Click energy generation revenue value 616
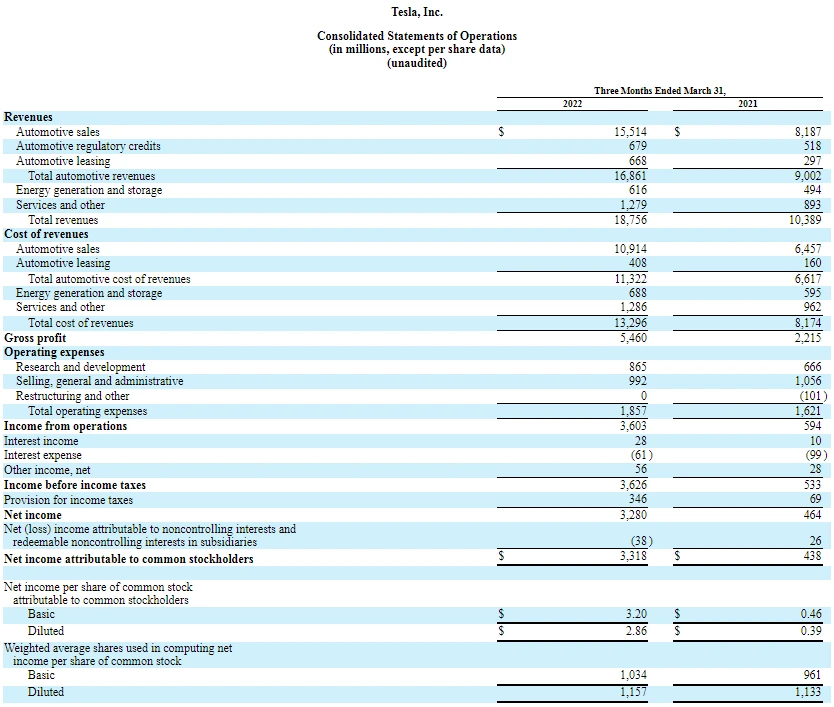Screen dimensions: 834x707 coord(638,190)
